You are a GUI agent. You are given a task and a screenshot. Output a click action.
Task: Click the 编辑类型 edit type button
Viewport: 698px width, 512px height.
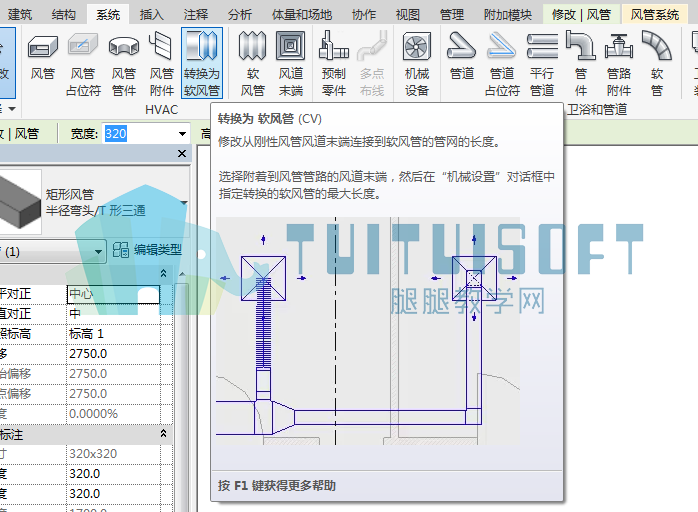click(x=147, y=249)
